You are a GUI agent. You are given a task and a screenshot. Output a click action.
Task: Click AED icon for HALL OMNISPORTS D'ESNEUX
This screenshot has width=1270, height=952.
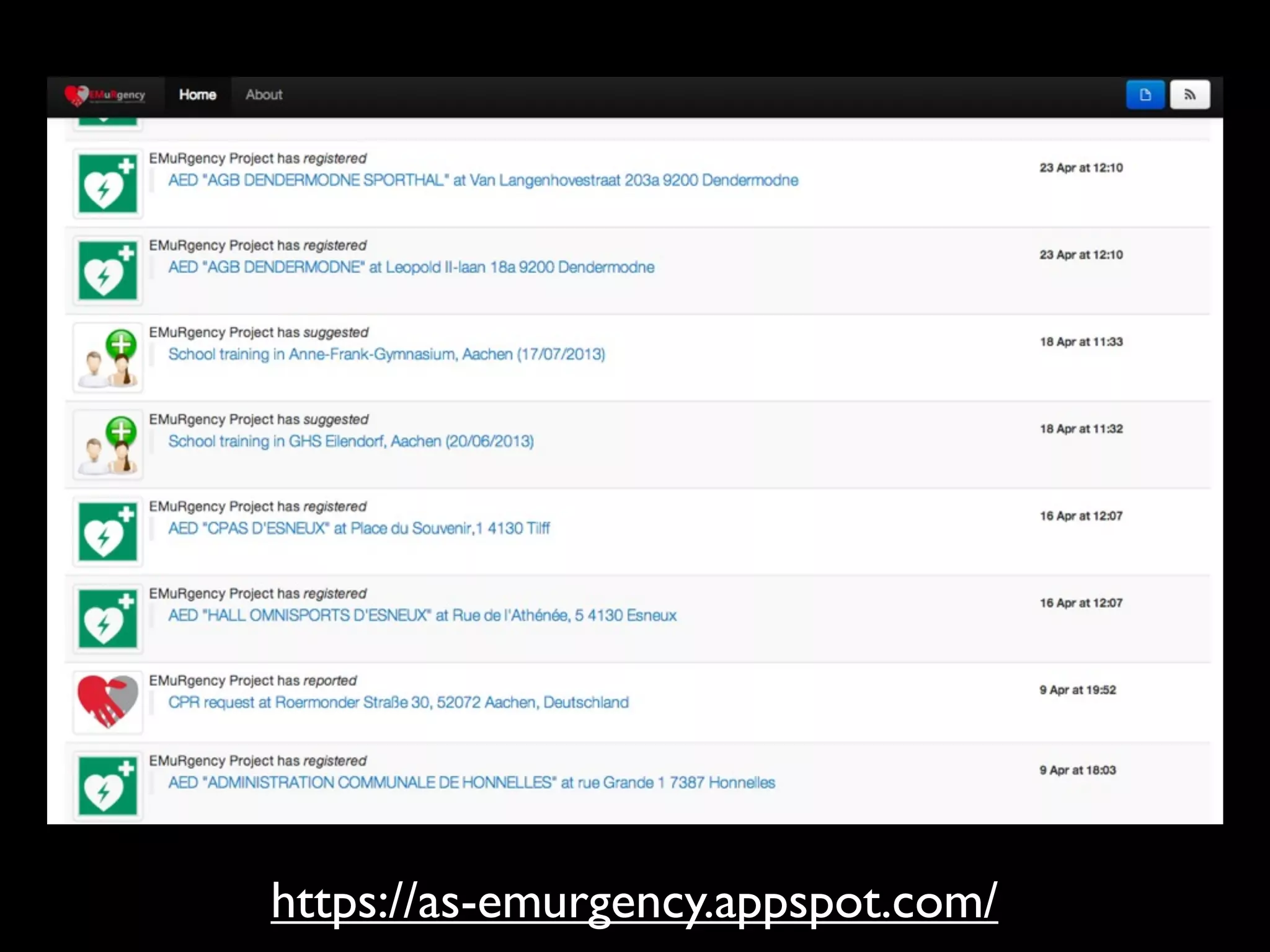108,619
